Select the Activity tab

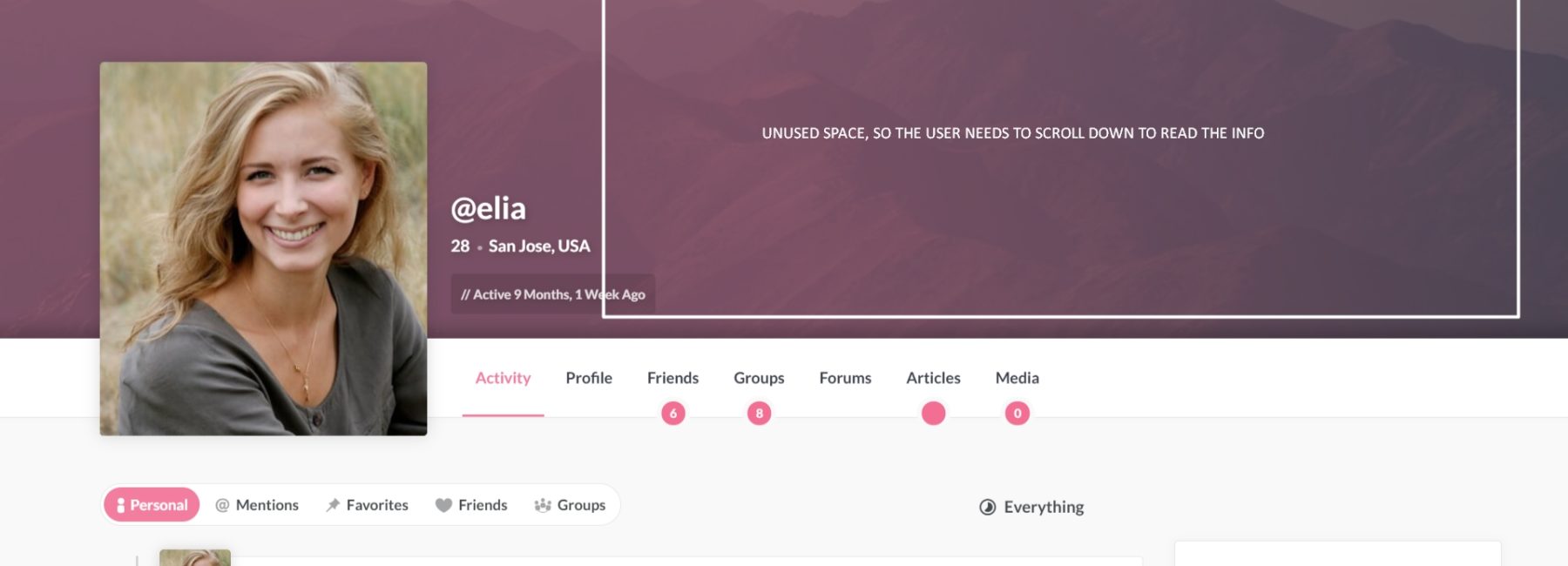[x=503, y=378]
